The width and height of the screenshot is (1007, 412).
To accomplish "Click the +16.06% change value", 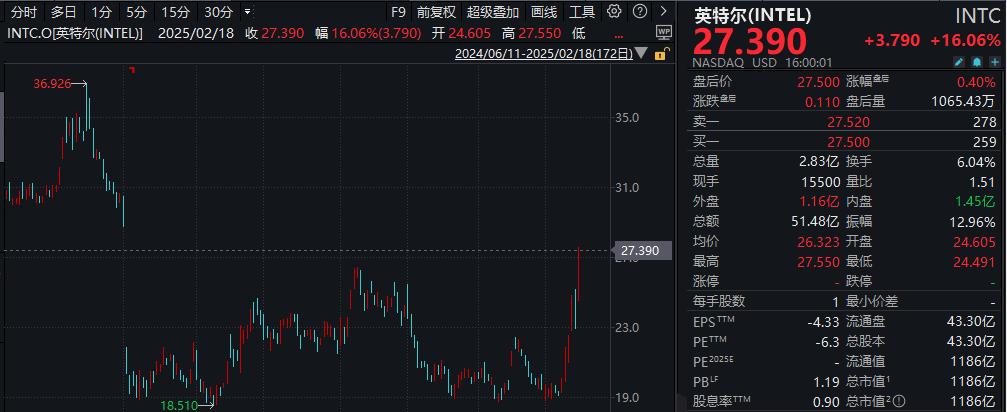I will coord(966,41).
